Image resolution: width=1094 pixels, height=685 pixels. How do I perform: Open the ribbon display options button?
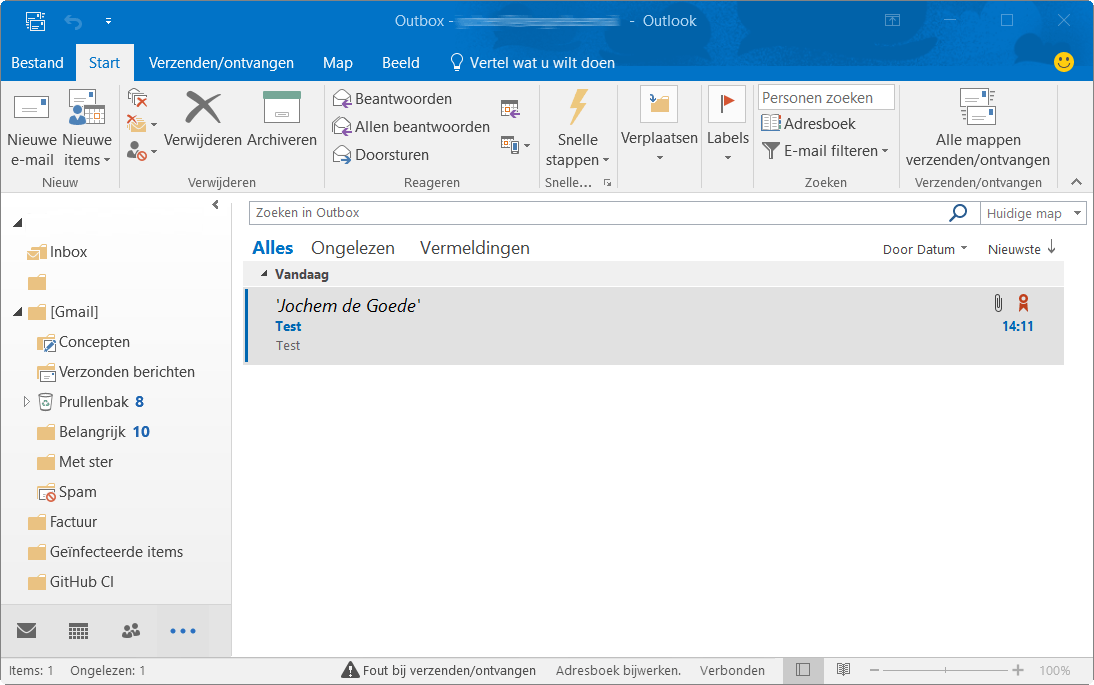click(892, 20)
